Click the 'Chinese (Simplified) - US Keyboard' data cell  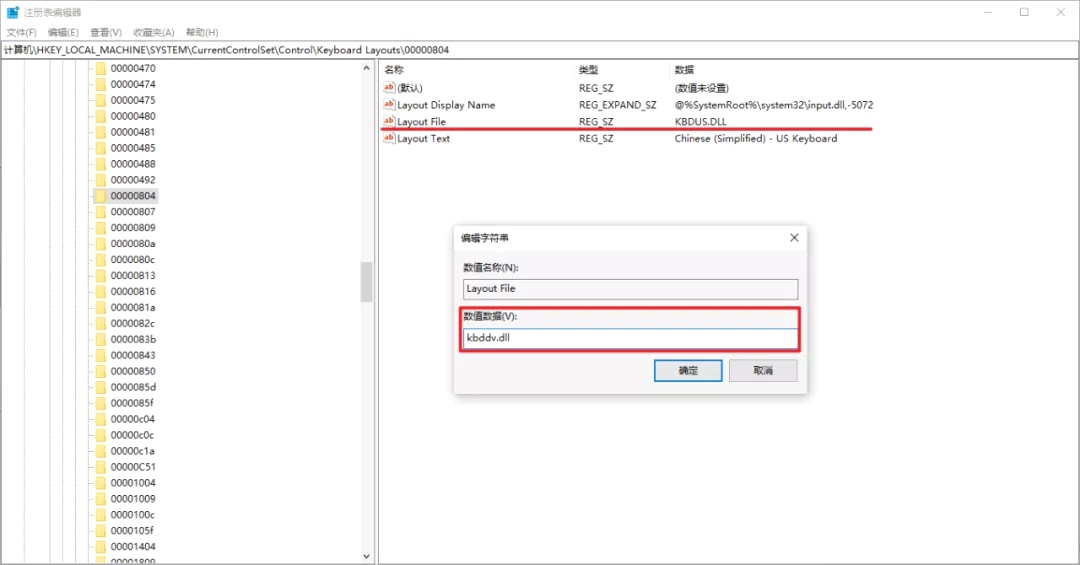coord(756,138)
